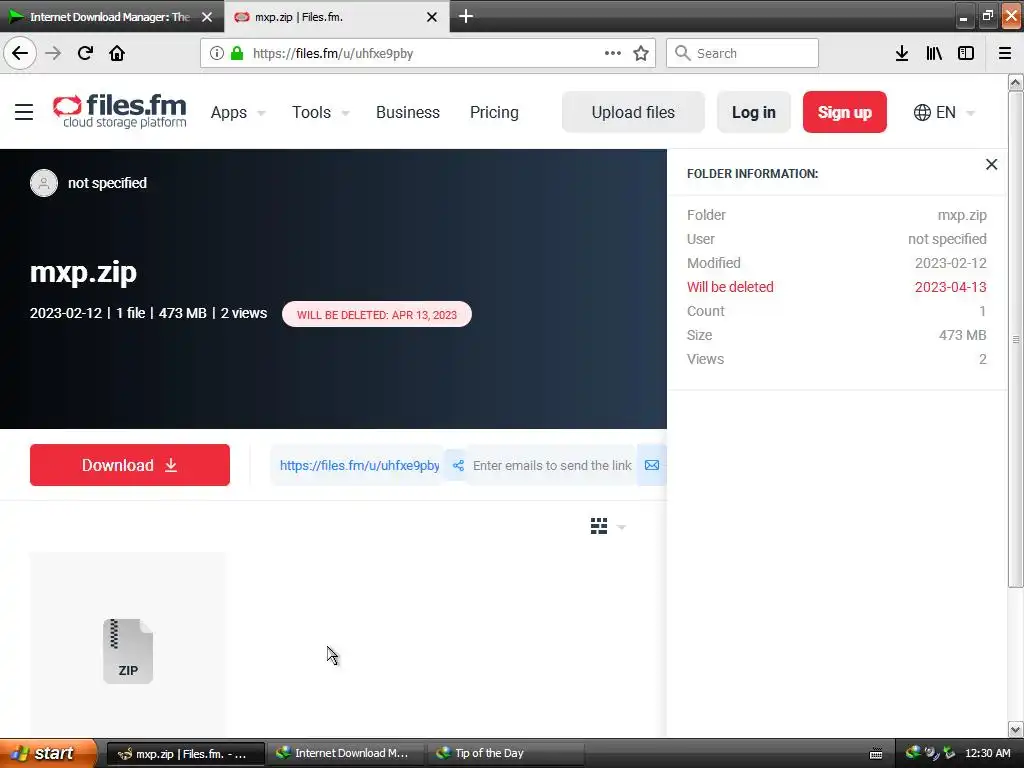Focus the Enter emails to send the link field
The width and height of the screenshot is (1024, 768).
pos(552,465)
